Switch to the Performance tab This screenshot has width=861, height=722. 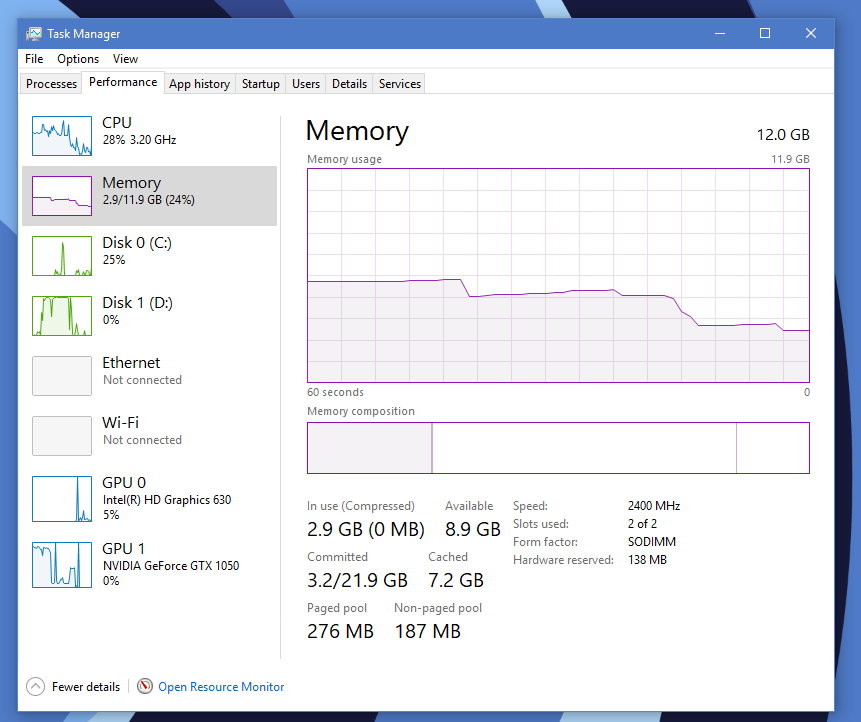pos(123,82)
